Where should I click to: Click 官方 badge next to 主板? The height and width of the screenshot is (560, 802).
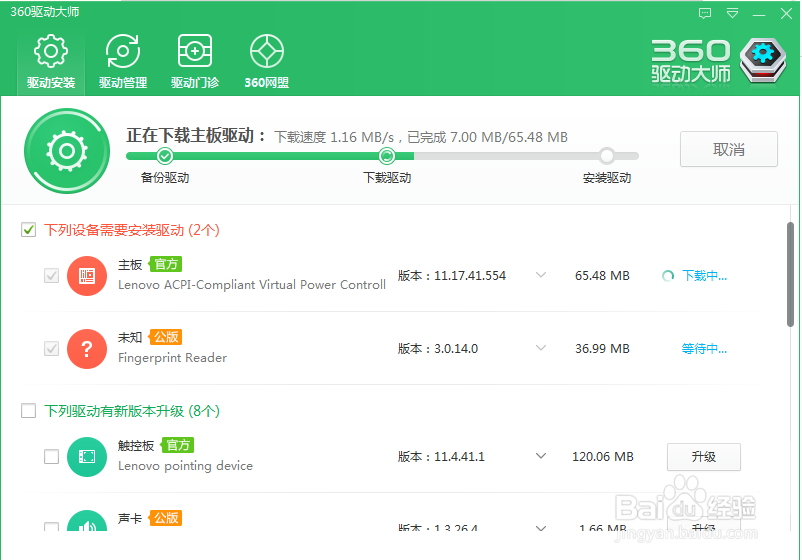pyautogui.click(x=166, y=264)
